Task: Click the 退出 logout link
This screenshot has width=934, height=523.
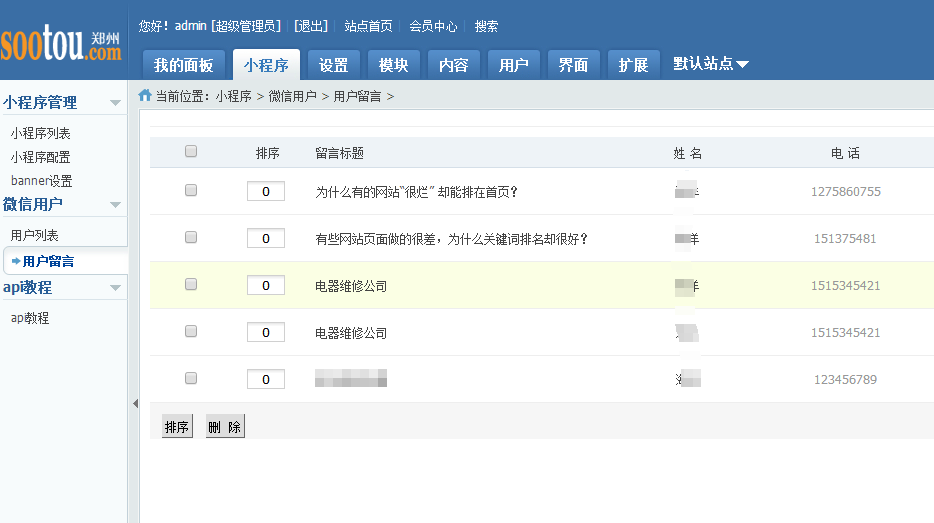Action: (311, 26)
